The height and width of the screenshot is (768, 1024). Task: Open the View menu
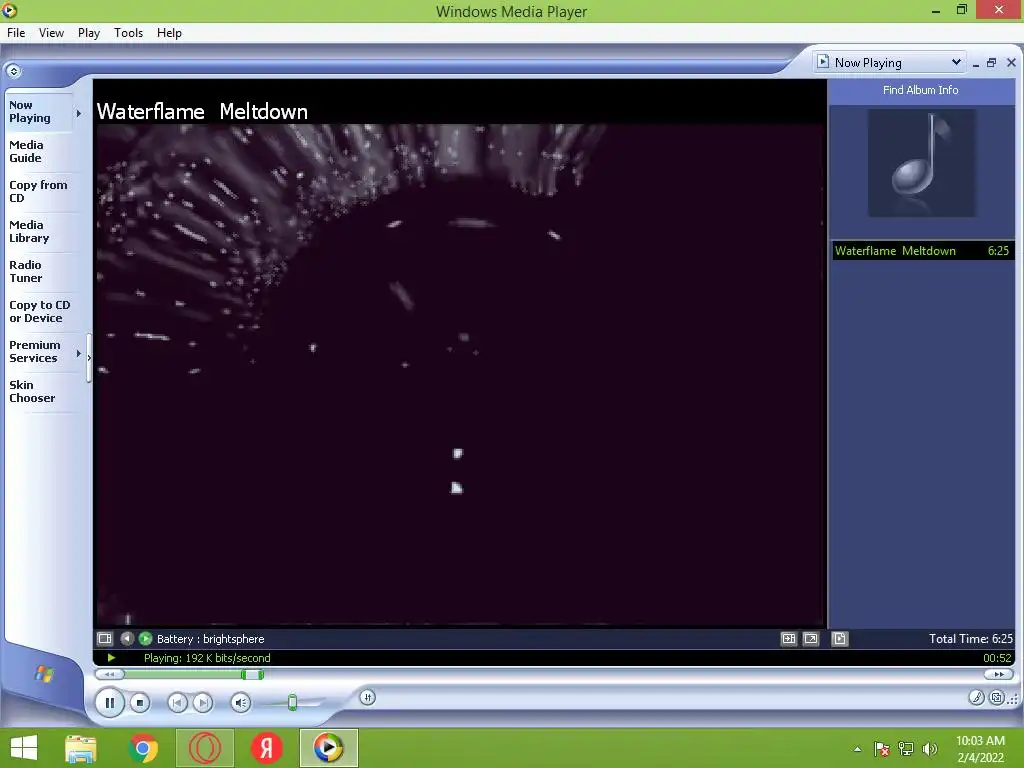51,33
